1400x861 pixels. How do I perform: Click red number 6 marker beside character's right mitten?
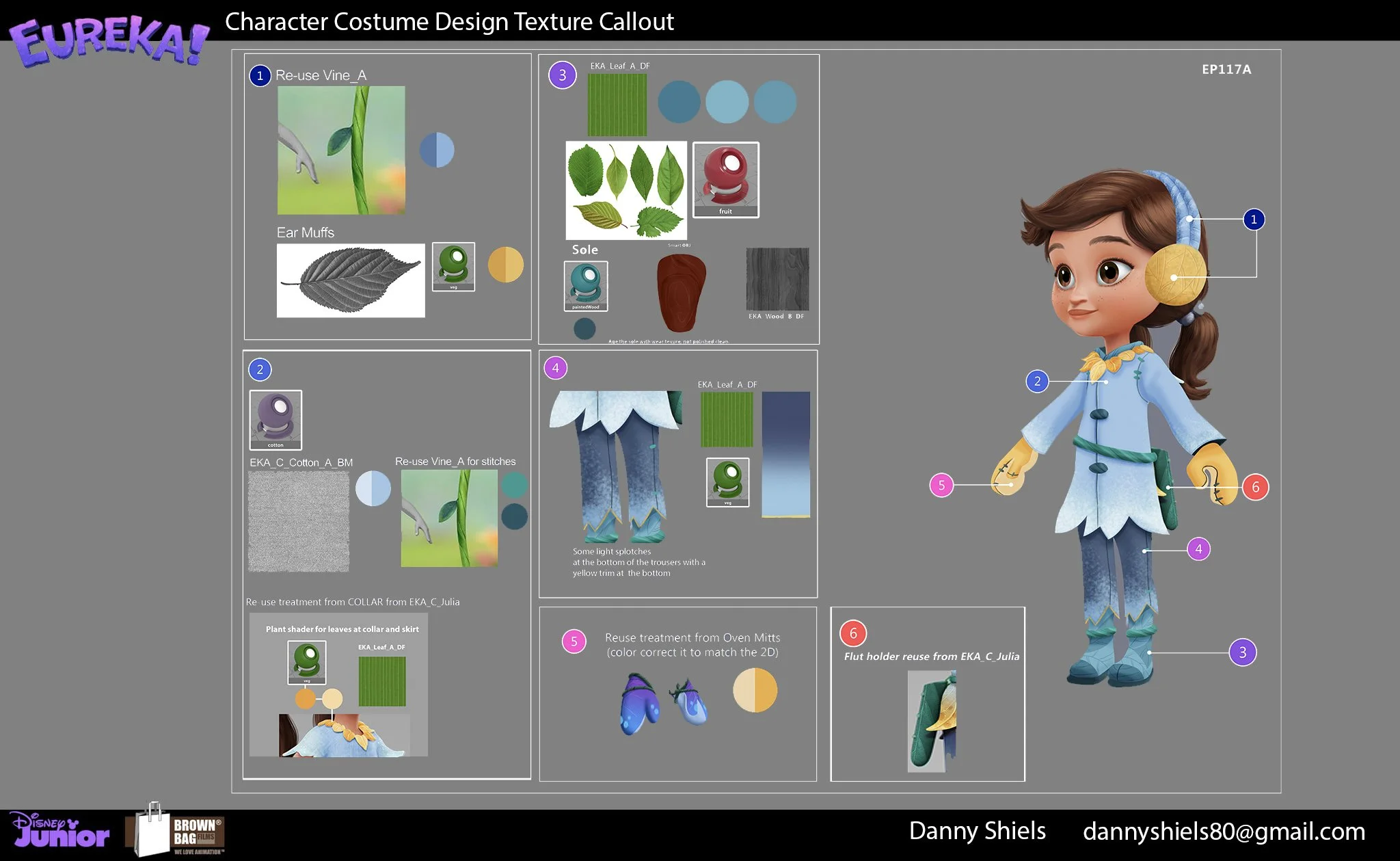1255,487
